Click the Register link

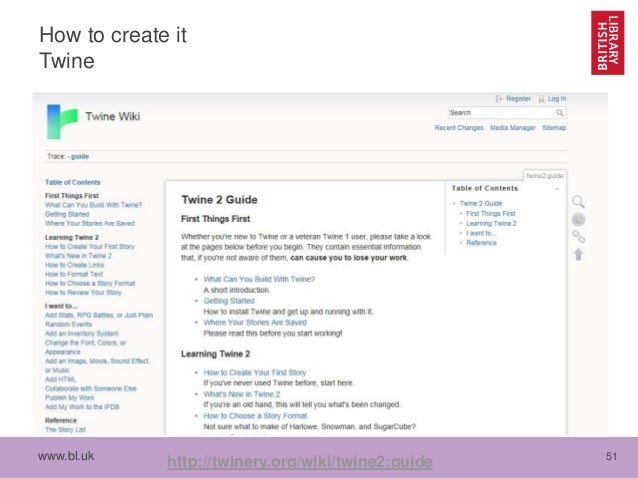tap(518, 99)
